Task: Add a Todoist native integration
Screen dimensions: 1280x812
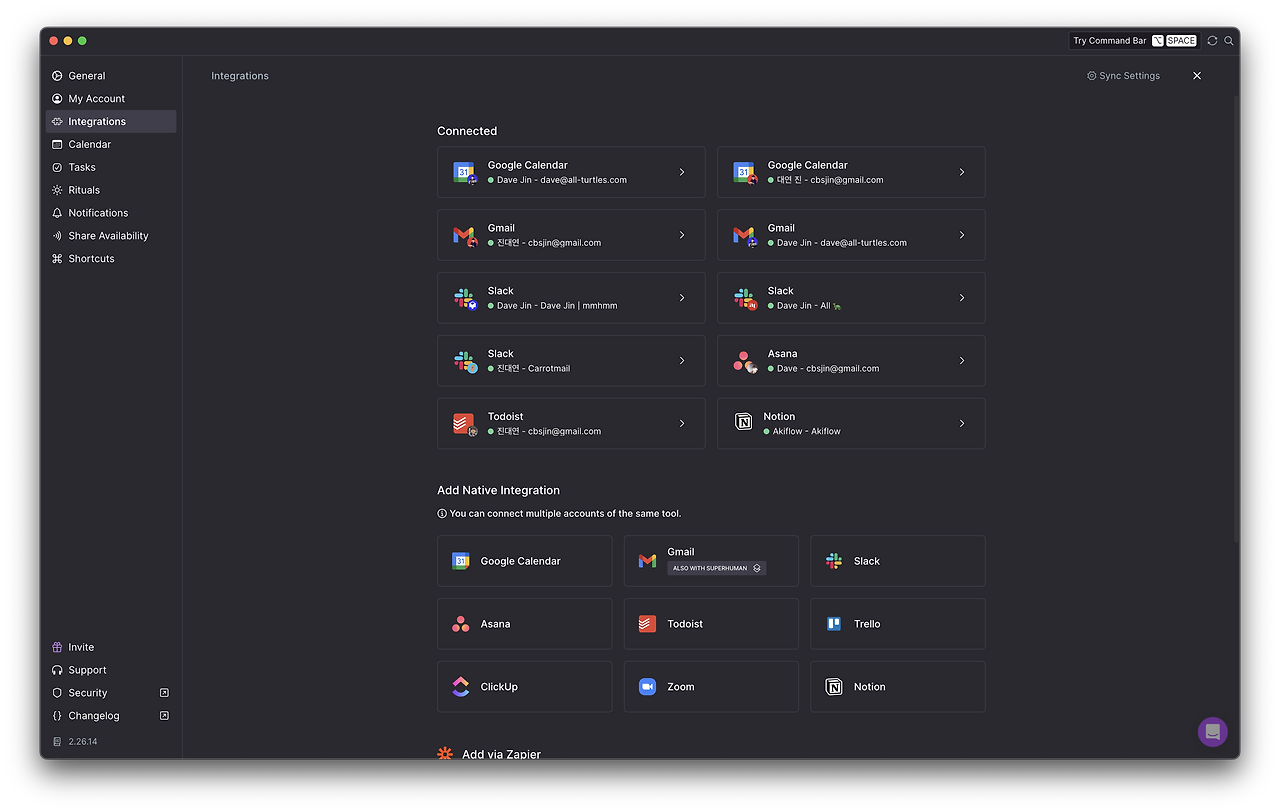Action: [x=711, y=624]
